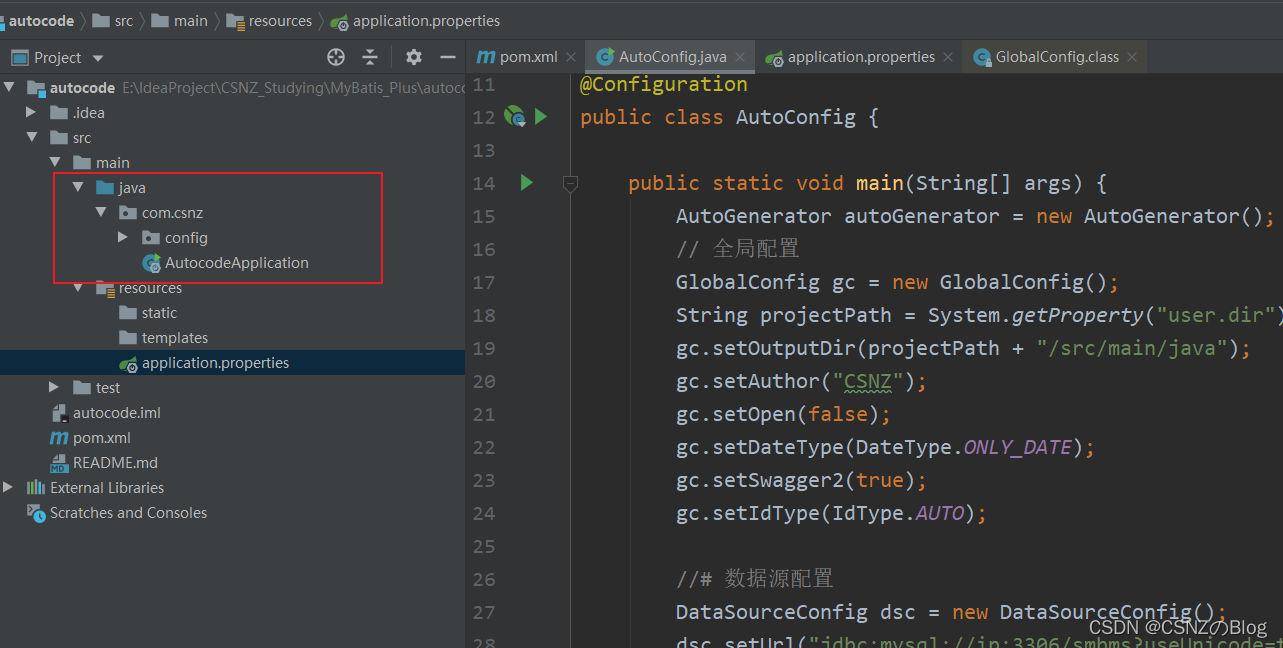Collapse the java folder arrow

click(x=78, y=187)
